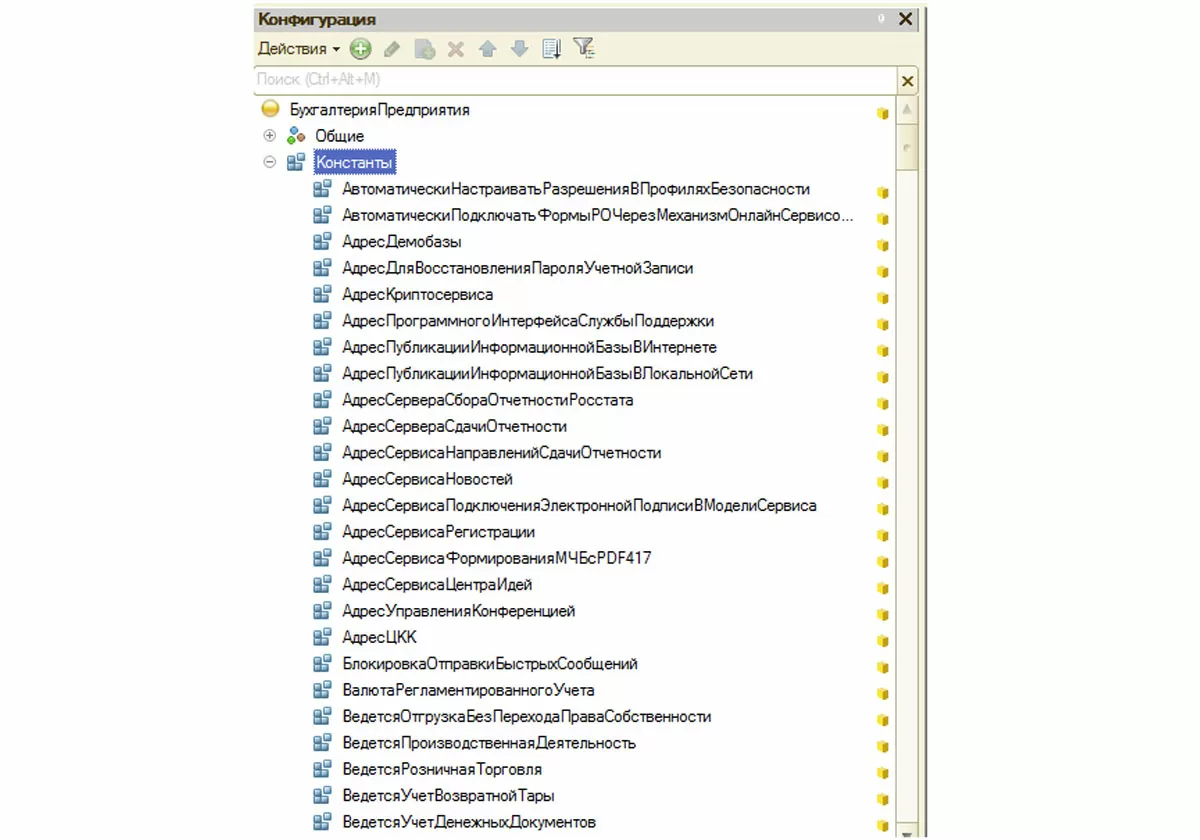Click the filter by subsystems funnel icon

click(584, 48)
